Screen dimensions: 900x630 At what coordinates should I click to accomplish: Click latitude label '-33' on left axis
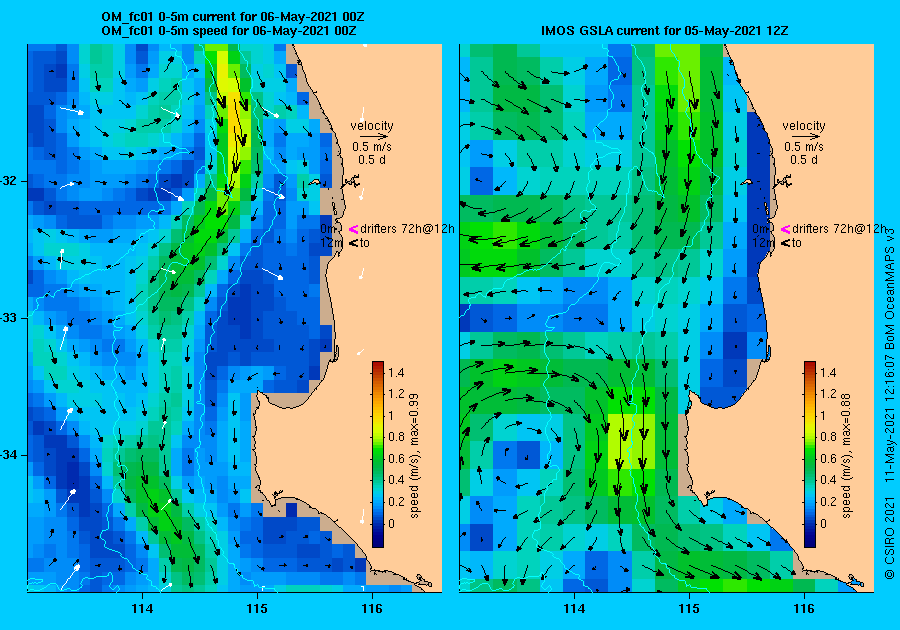click(10, 318)
